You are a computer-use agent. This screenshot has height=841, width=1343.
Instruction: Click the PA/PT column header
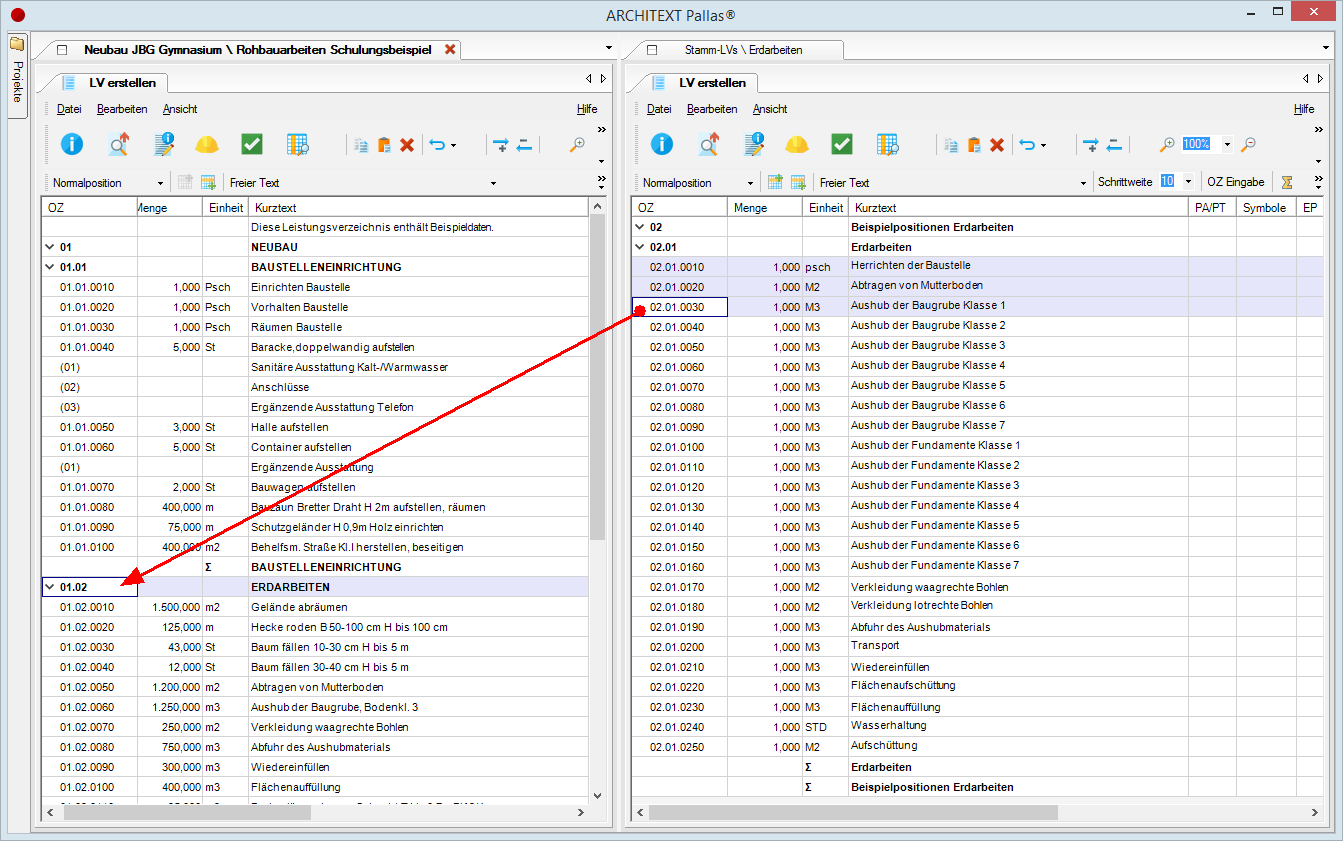pyautogui.click(x=1211, y=208)
